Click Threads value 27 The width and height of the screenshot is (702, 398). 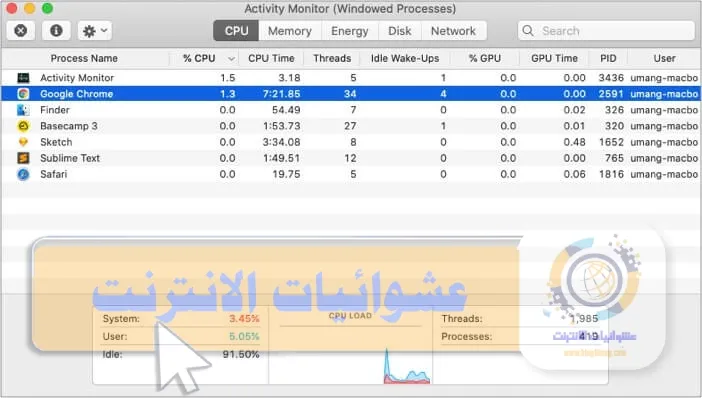pyautogui.click(x=350, y=126)
